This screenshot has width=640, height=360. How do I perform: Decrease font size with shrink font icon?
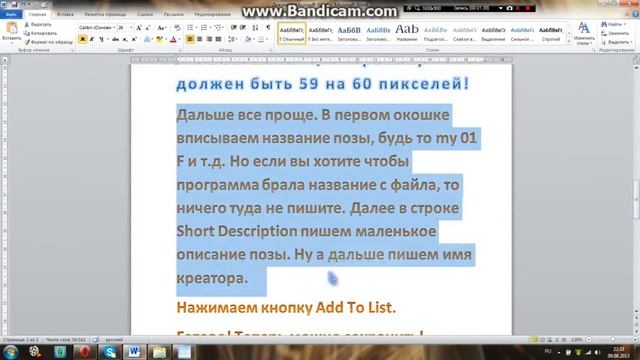click(x=148, y=28)
